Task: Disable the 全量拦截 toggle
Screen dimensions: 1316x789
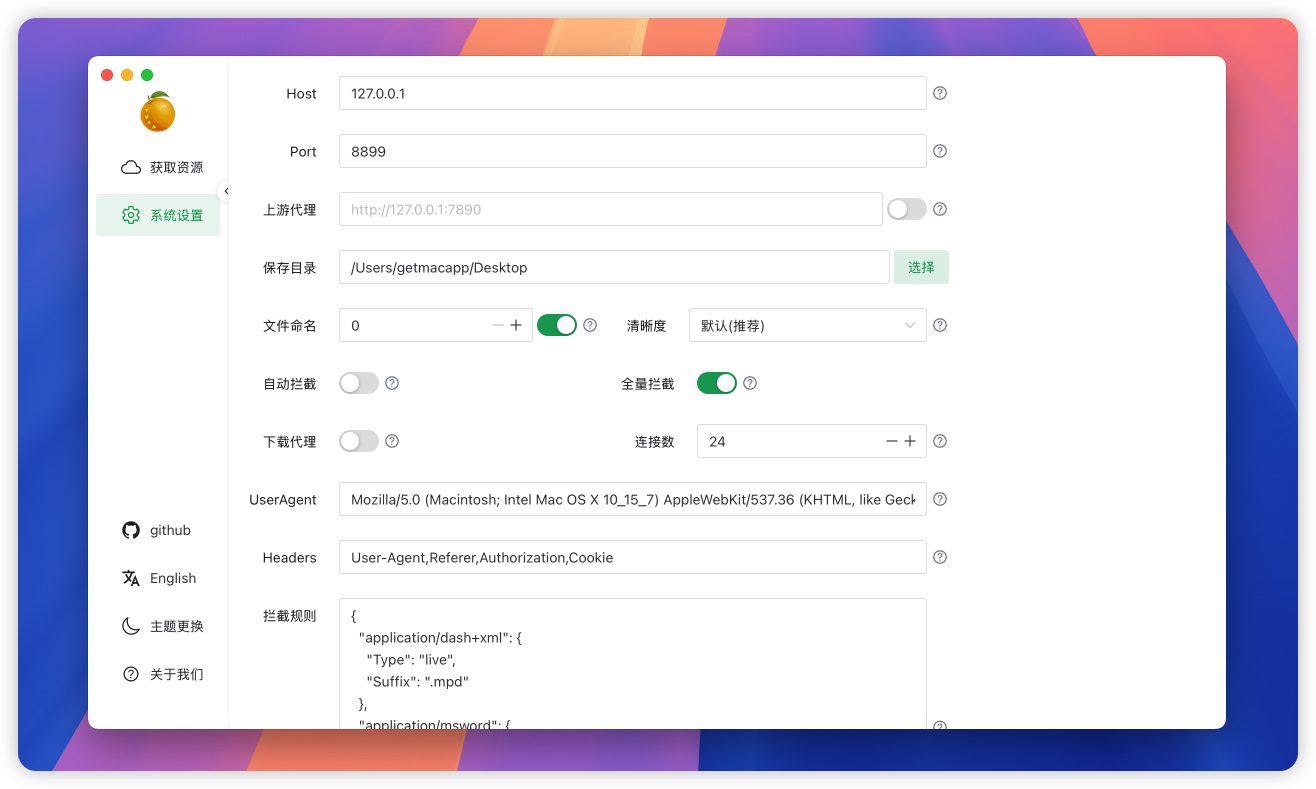Action: coord(716,383)
